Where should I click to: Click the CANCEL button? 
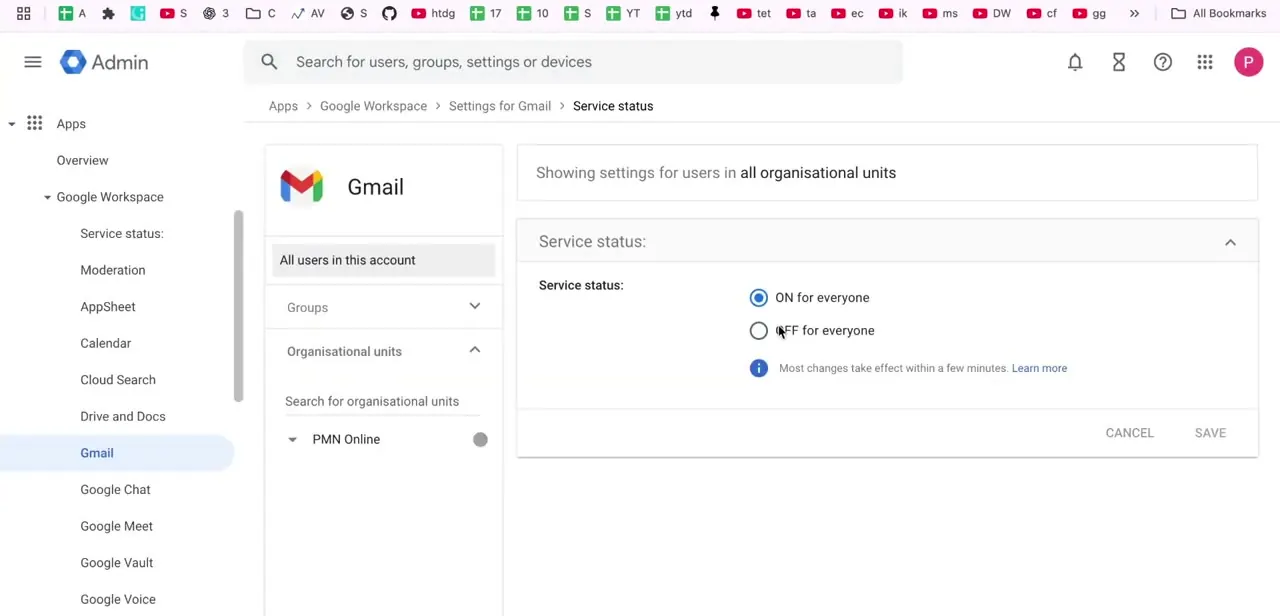pyautogui.click(x=1129, y=433)
